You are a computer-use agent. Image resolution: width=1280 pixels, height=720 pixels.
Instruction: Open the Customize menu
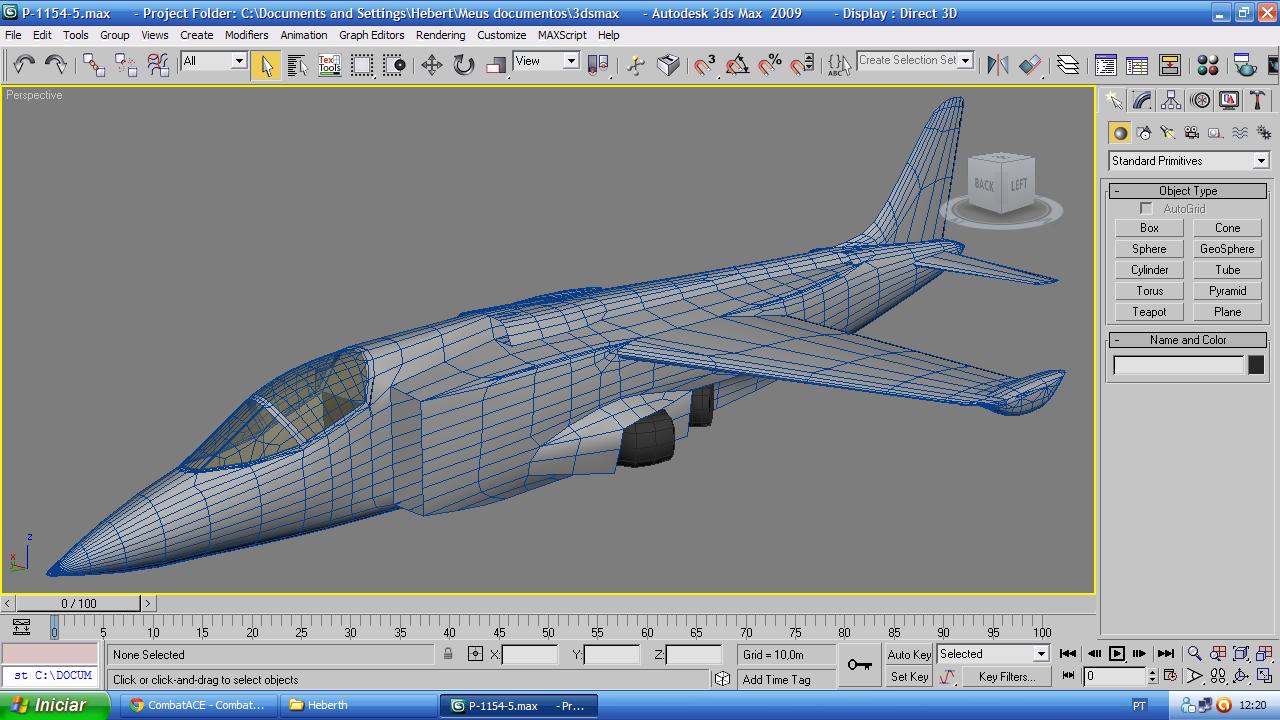click(x=502, y=35)
